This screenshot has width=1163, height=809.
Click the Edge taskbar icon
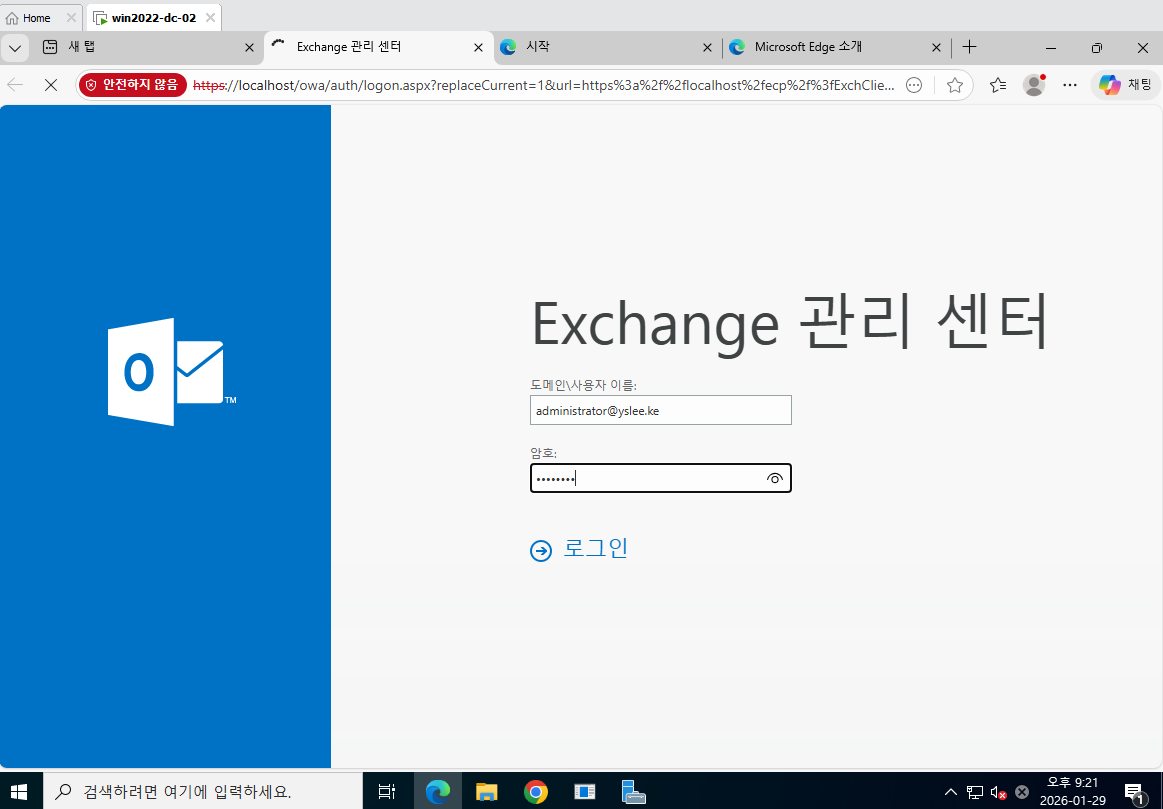pos(438,792)
